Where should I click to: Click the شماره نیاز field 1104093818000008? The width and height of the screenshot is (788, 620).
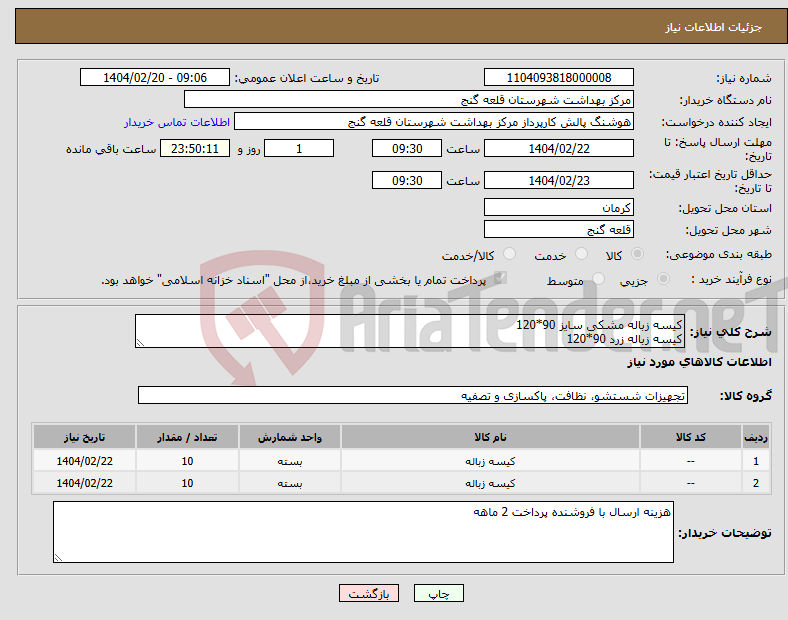point(559,77)
